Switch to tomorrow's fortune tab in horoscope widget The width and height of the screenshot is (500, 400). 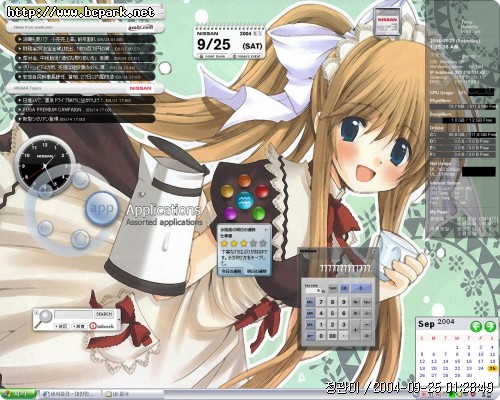tap(257, 271)
